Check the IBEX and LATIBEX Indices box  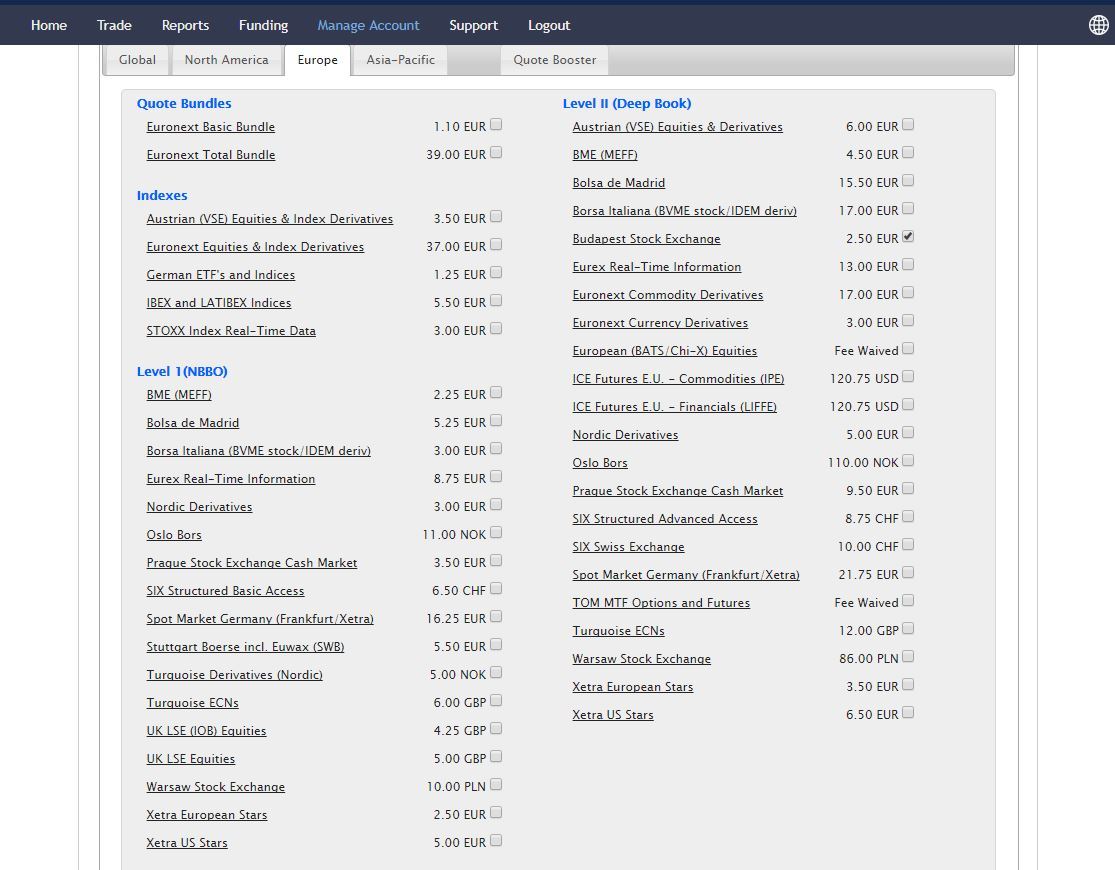[496, 300]
